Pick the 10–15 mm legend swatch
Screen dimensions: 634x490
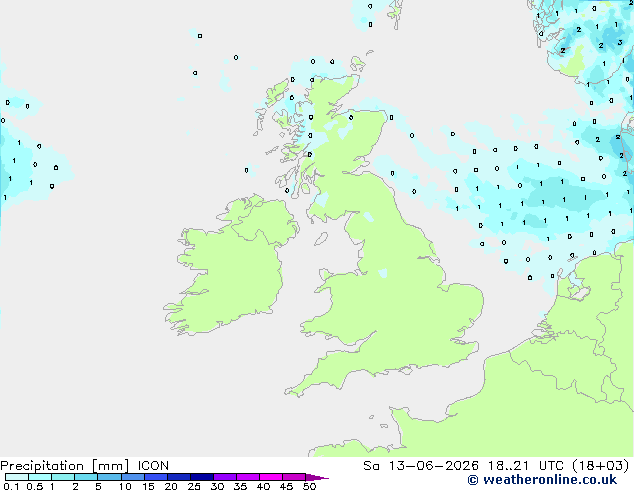133,477
